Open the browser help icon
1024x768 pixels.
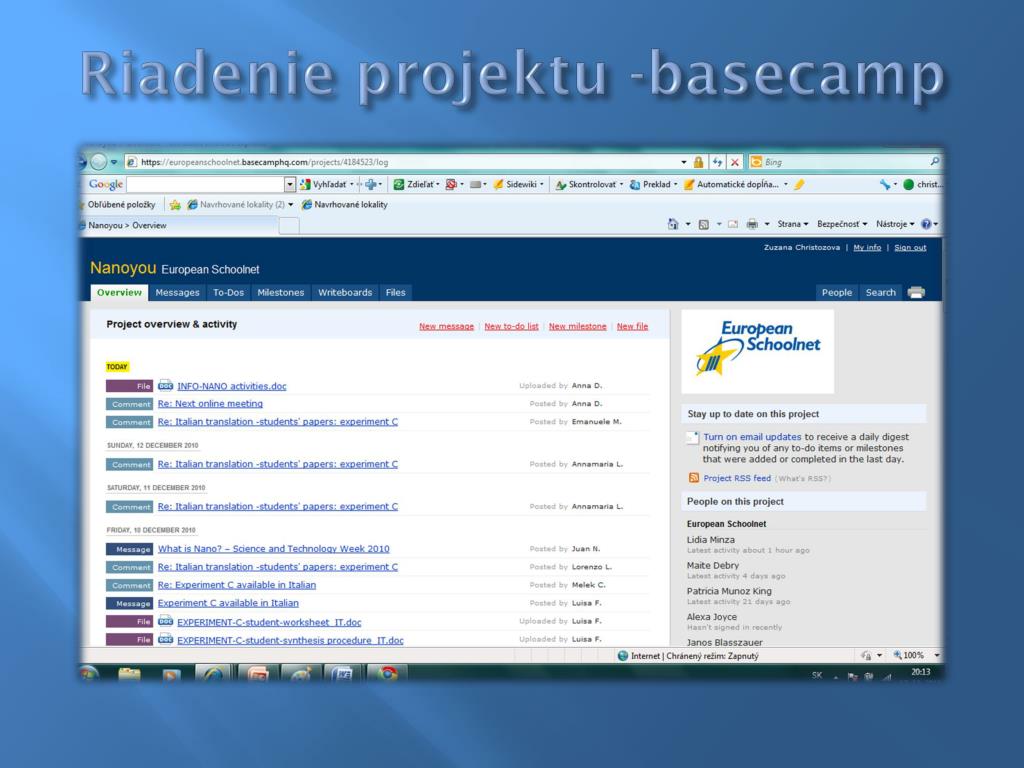(925, 224)
